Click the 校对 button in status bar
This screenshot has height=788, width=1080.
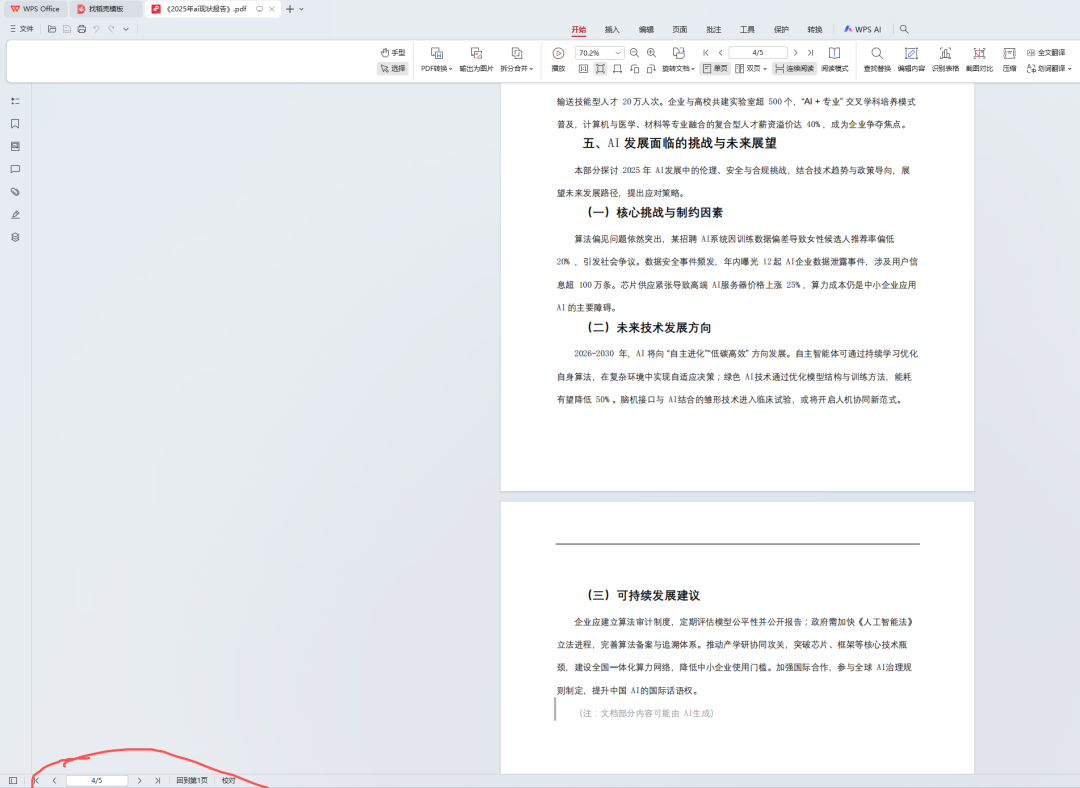[x=229, y=780]
